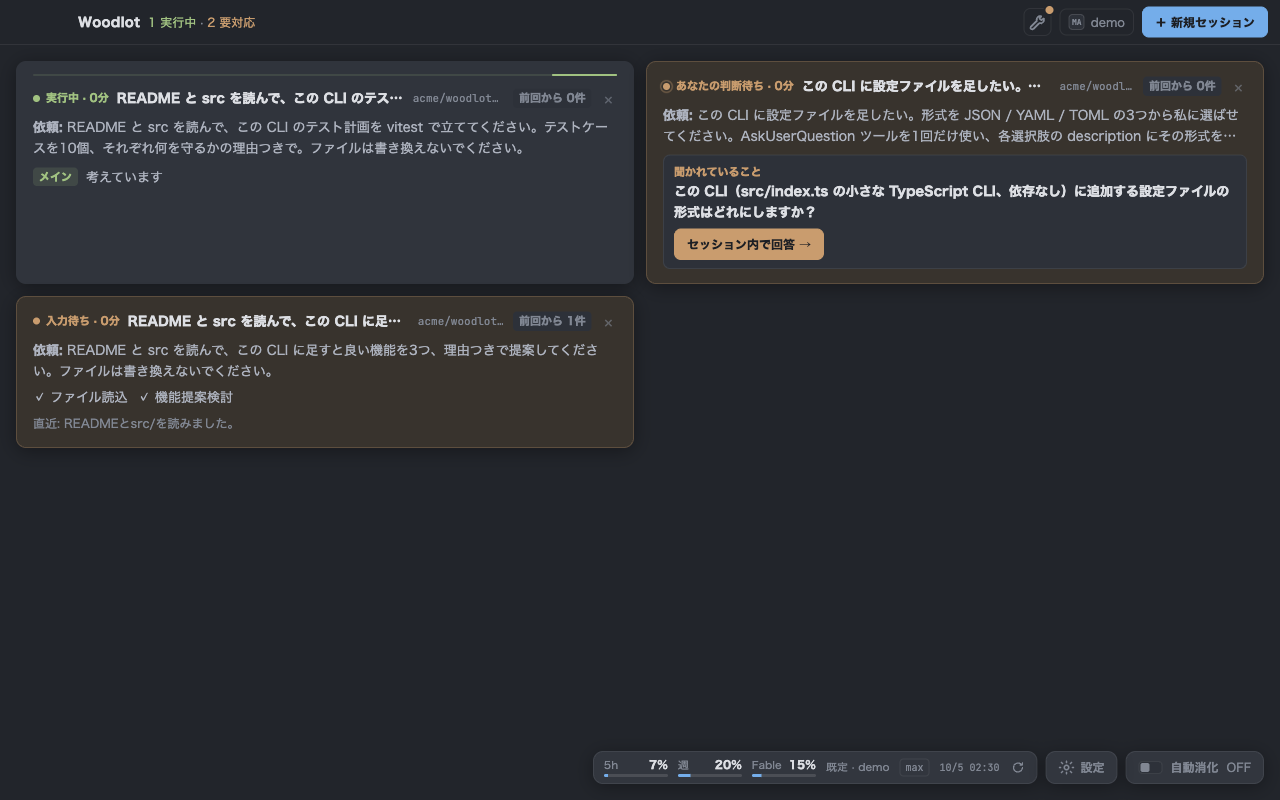1280x800 pixels.
Task: Click the max plan badge
Action: pos(914,768)
